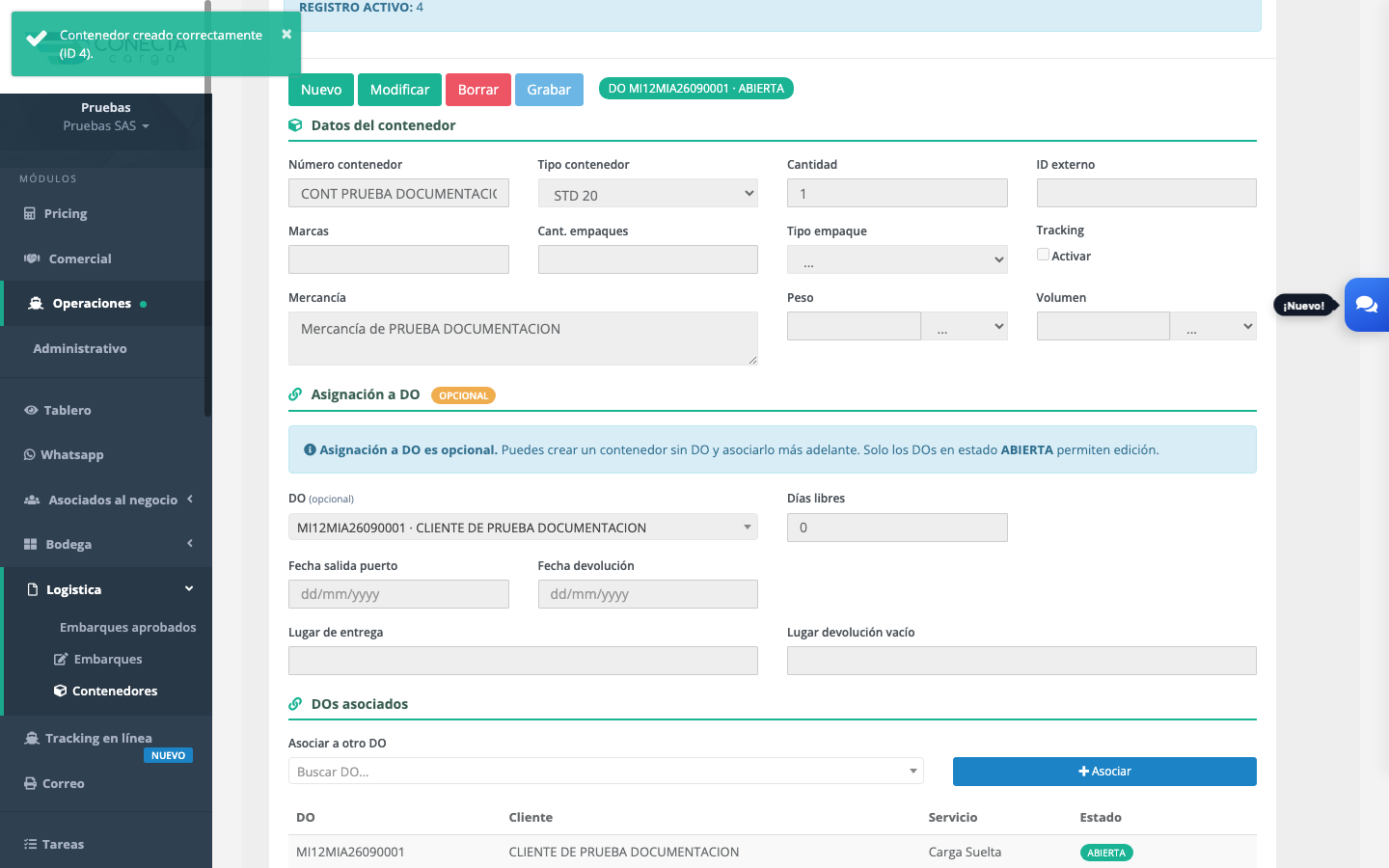Expand the Bodega menu section
1389x868 pixels.
coord(190,543)
